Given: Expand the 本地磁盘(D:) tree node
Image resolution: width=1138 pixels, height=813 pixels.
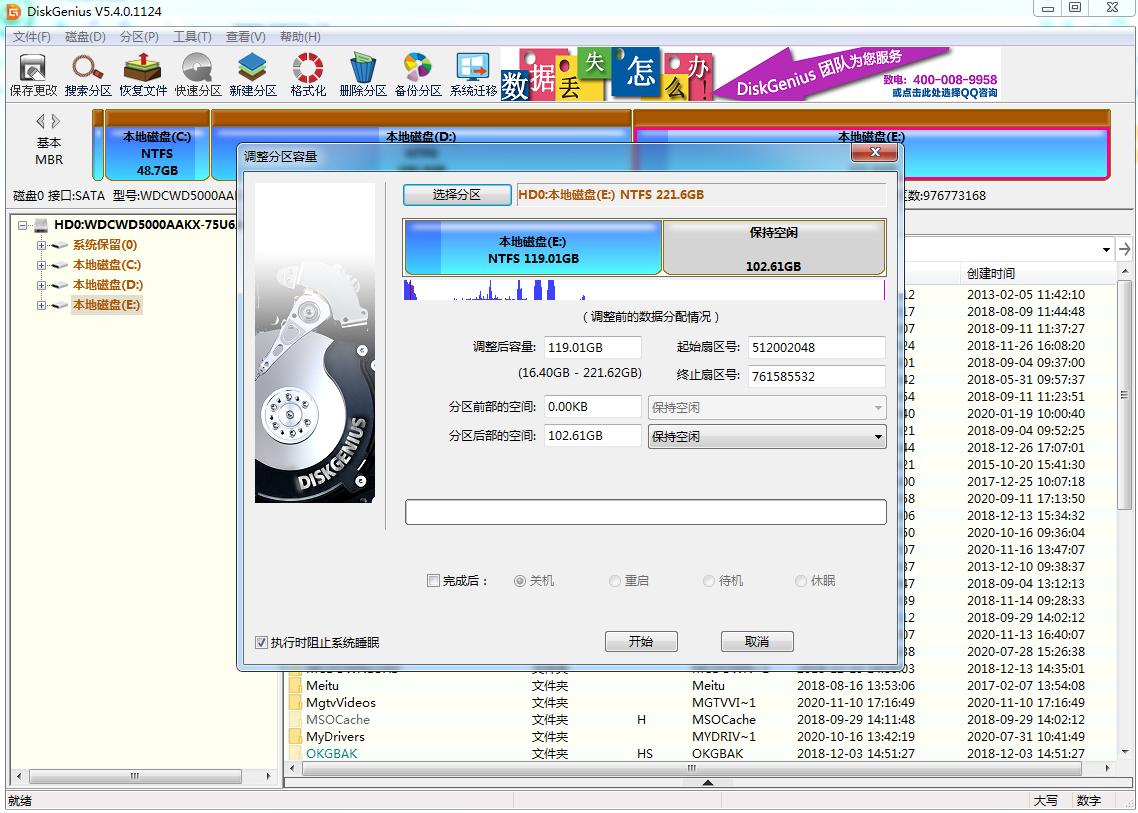Looking at the screenshot, I should pos(41,285).
